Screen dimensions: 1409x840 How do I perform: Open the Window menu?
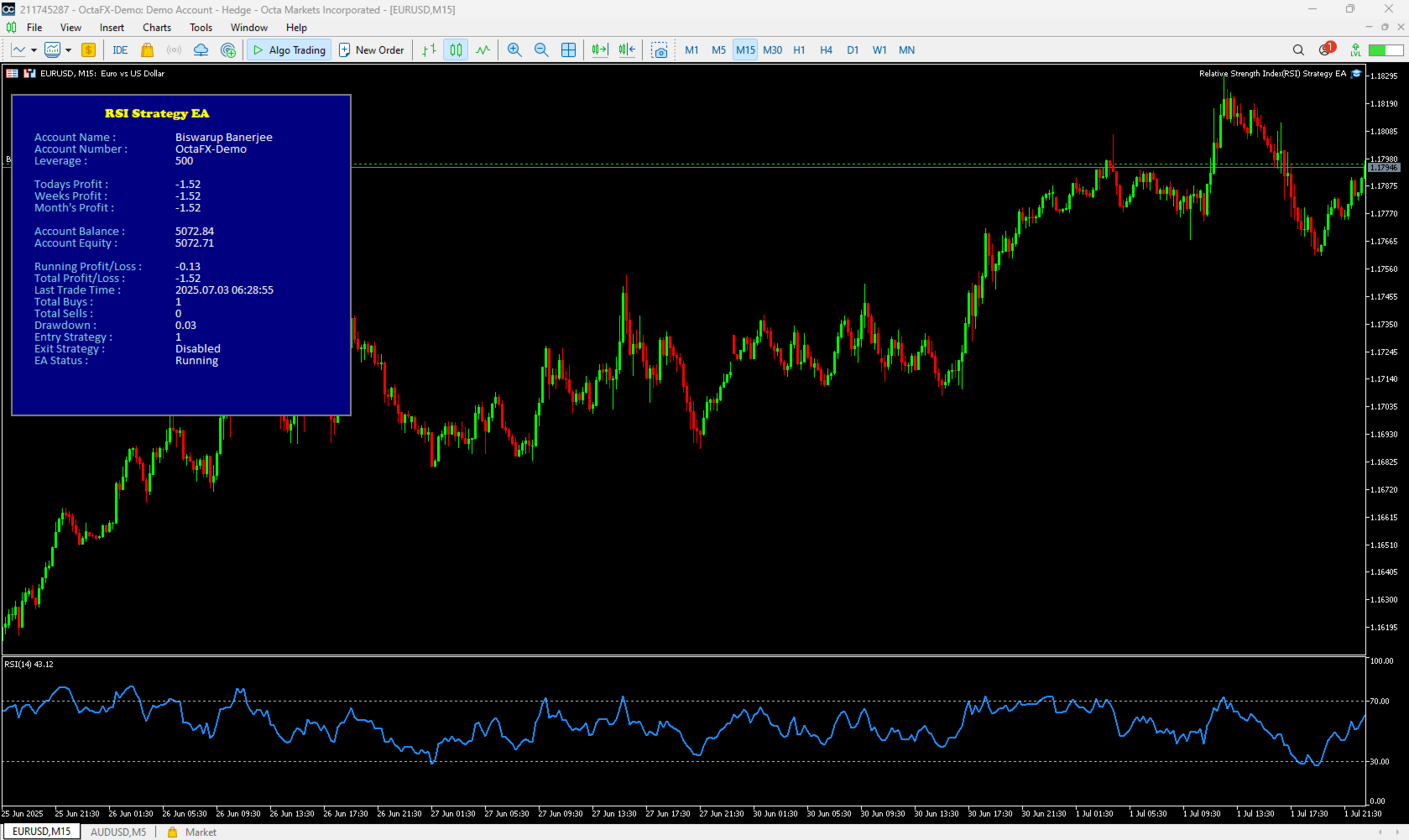coord(249,28)
